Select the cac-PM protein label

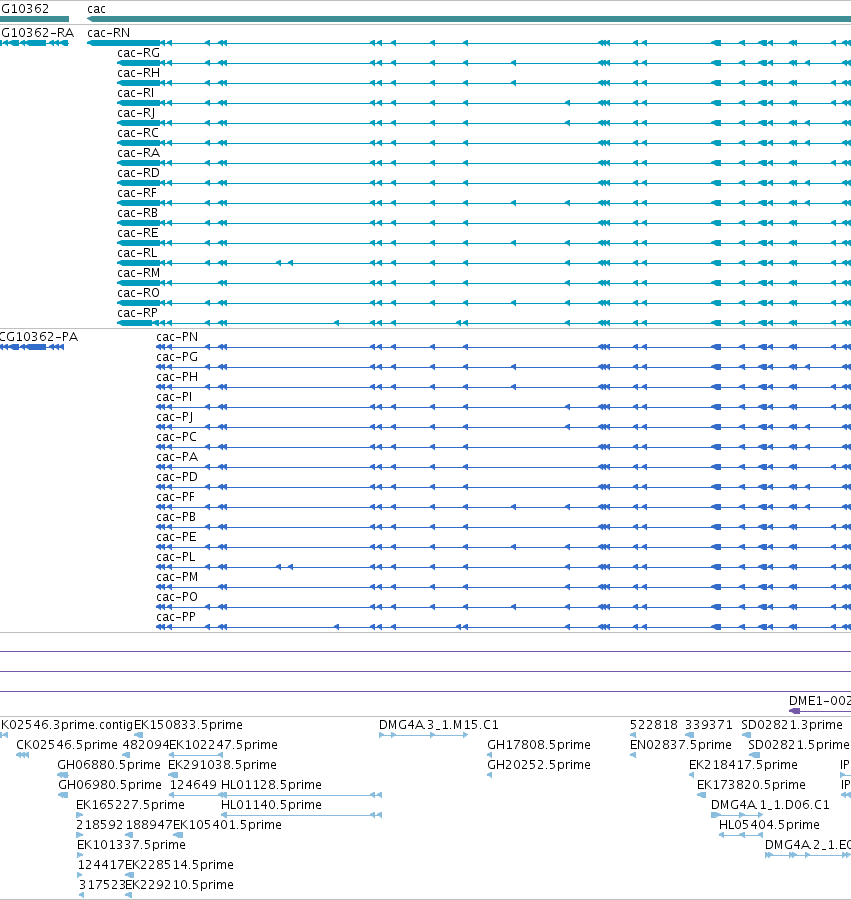tap(177, 577)
